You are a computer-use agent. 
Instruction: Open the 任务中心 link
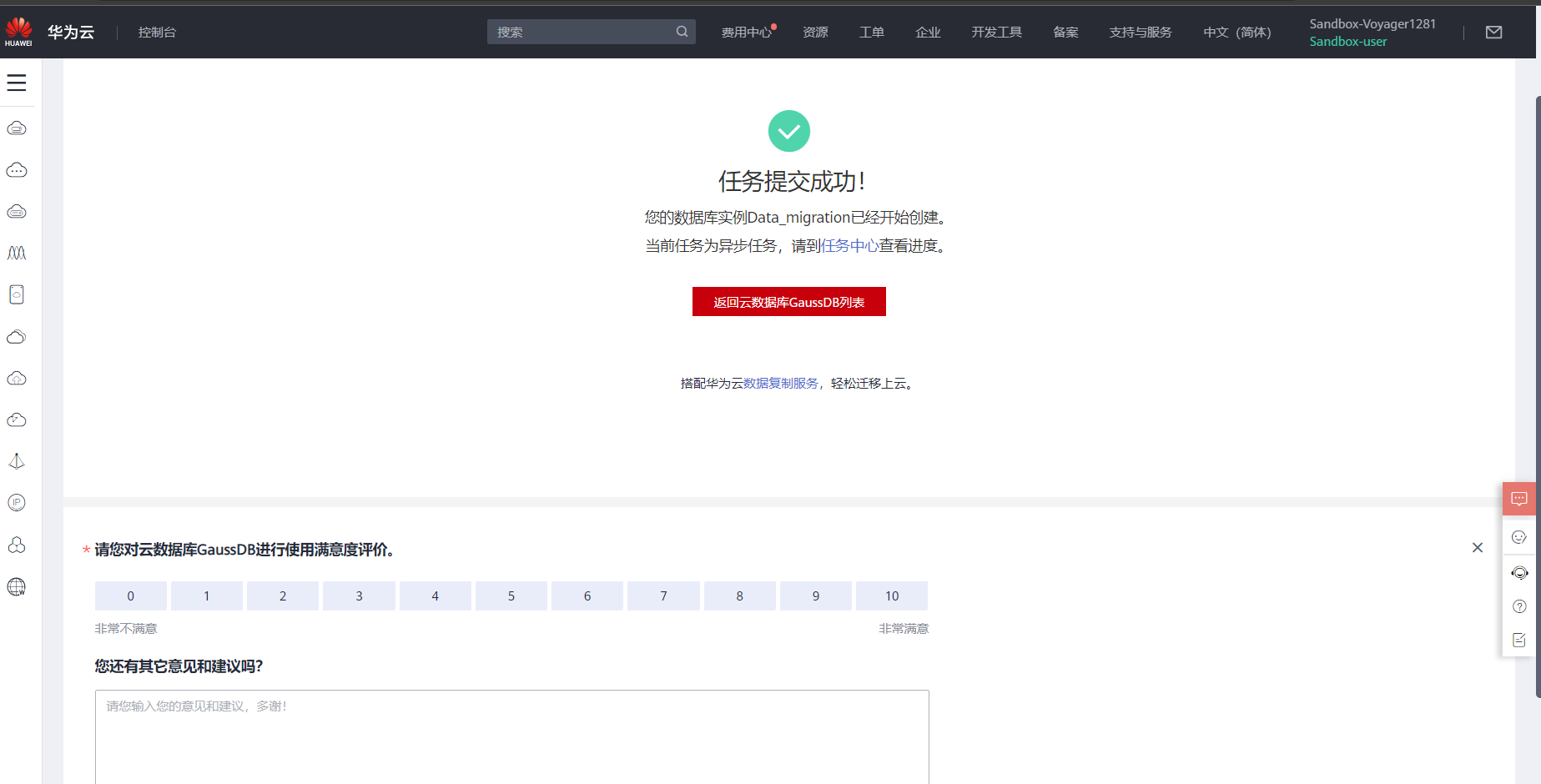[x=849, y=246]
